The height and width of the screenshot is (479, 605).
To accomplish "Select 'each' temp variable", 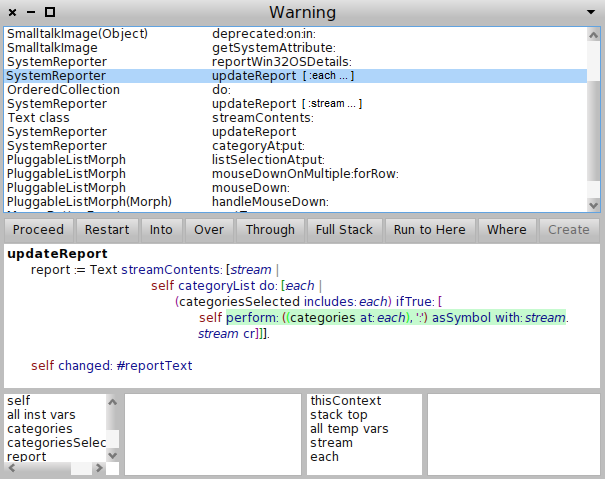I will tap(364, 457).
